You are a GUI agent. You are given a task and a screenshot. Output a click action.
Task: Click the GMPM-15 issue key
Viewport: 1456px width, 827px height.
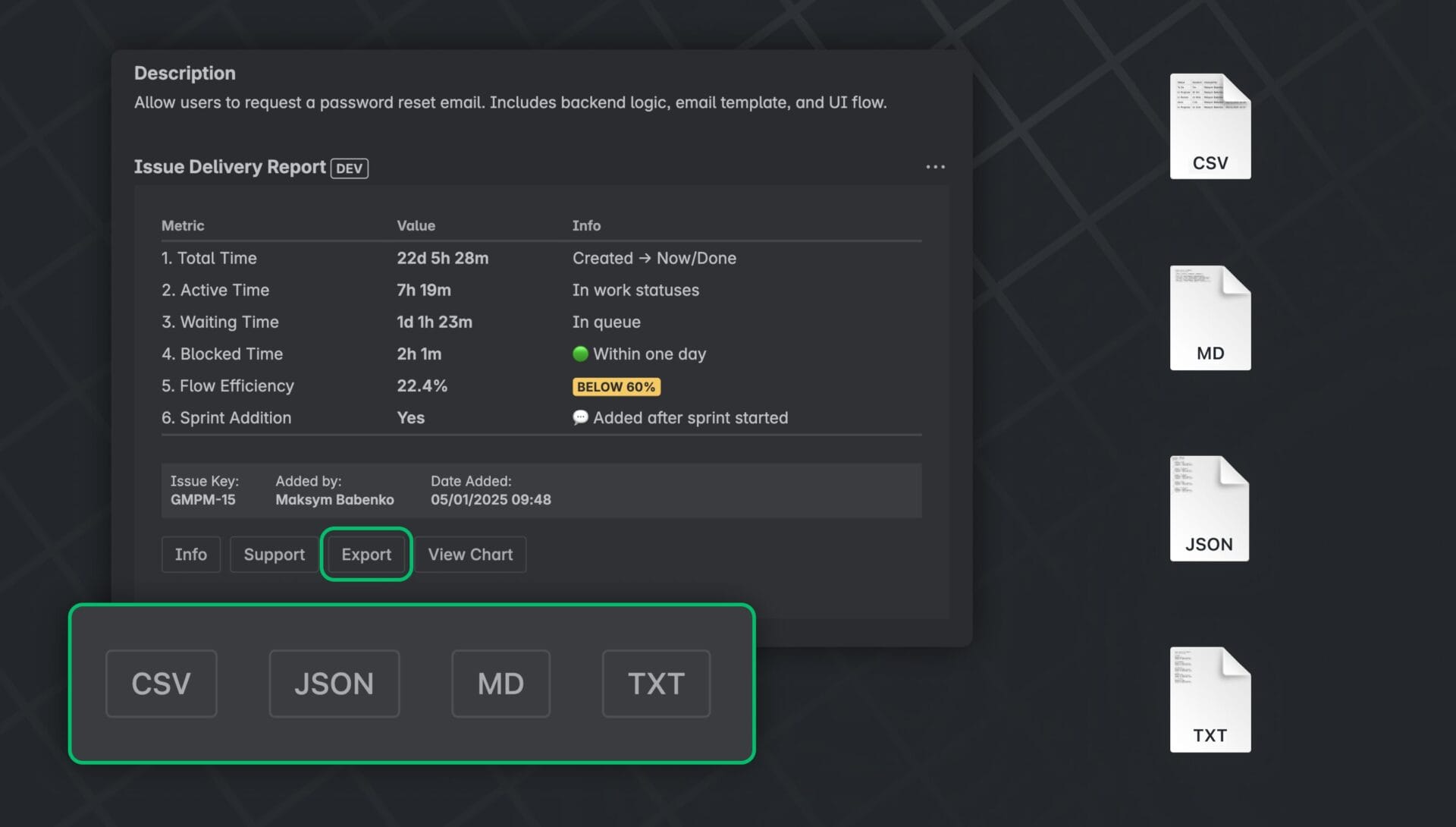click(202, 500)
